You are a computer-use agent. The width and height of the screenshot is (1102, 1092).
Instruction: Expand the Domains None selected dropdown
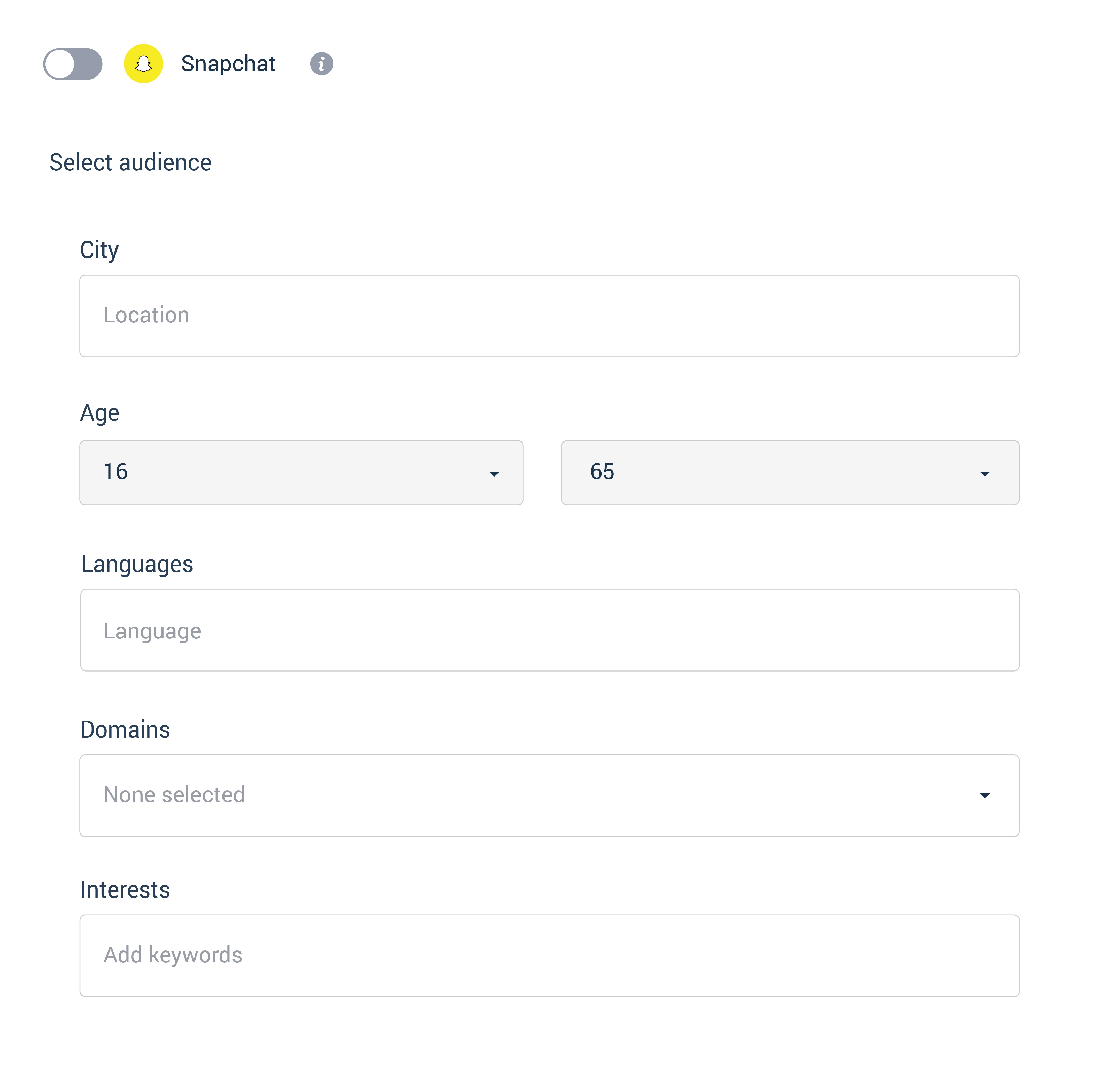click(x=549, y=796)
